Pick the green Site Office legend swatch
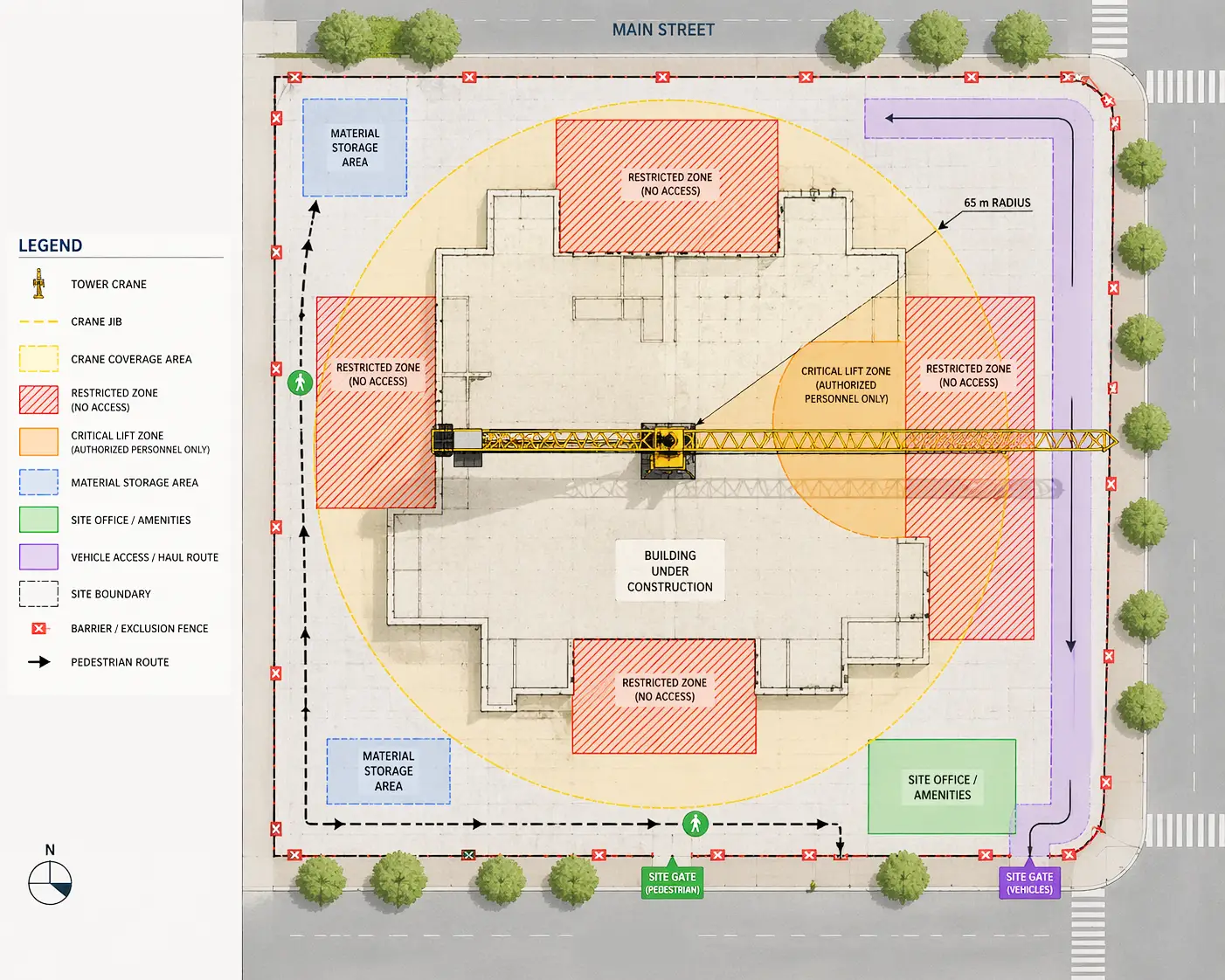This screenshot has height=980, width=1225. click(38, 520)
